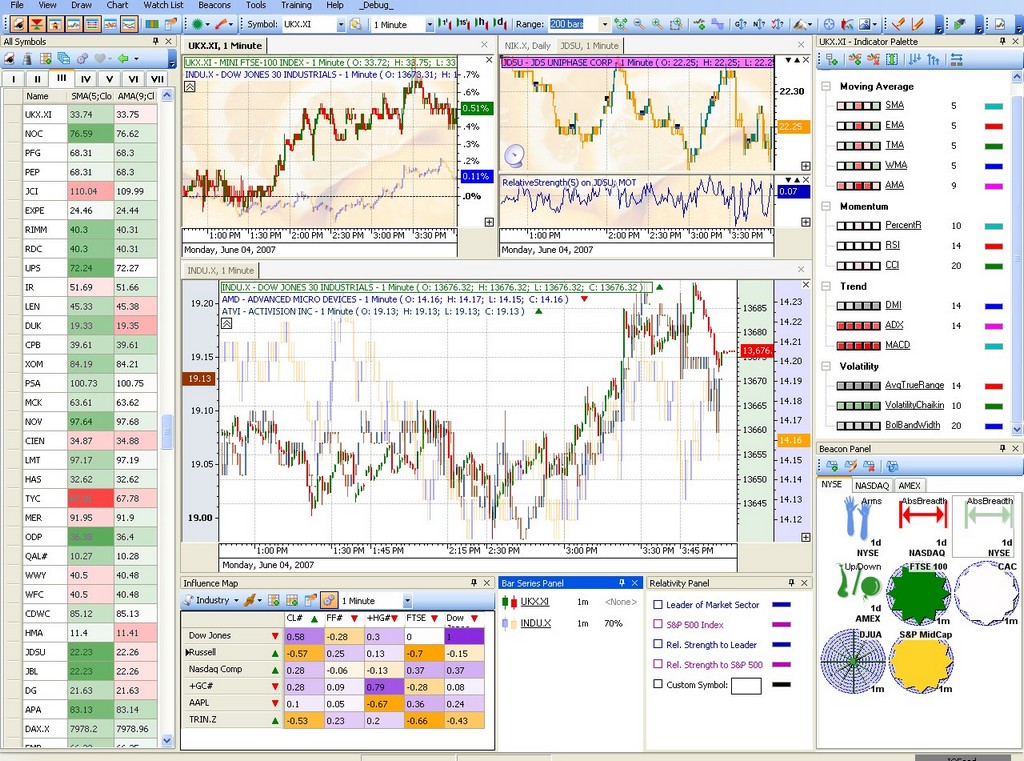Switch to the AMEX tab in the Beacon Panel
Image resolution: width=1024 pixels, height=761 pixels.
click(909, 485)
